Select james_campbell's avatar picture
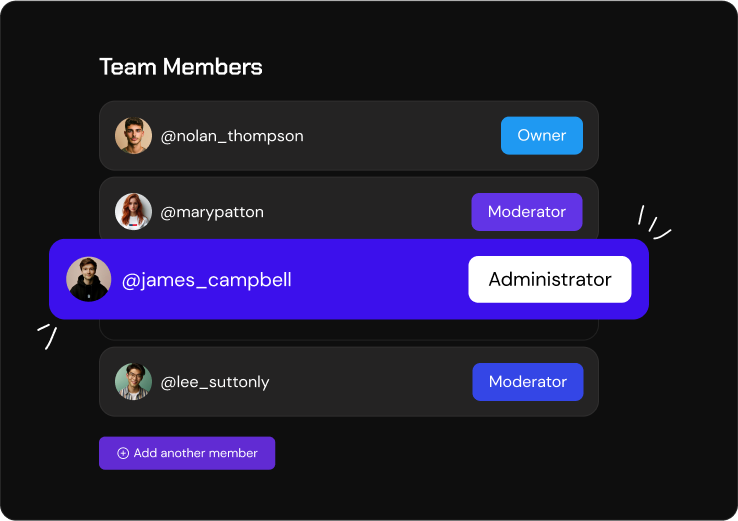The image size is (738, 521). coord(89,280)
